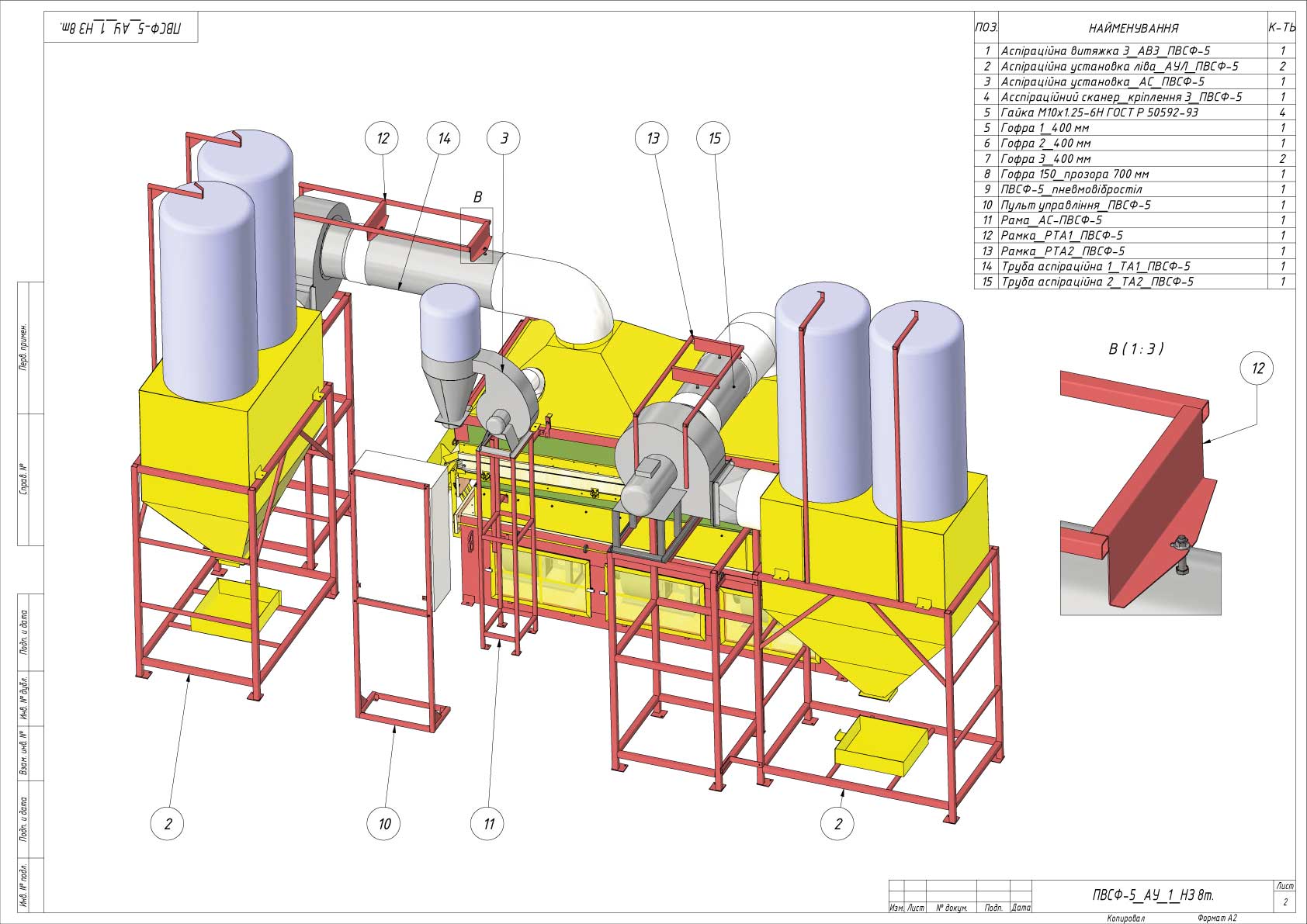Click the 'ПОЗ.' position column header
The width and height of the screenshot is (1307, 924).
click(x=986, y=27)
